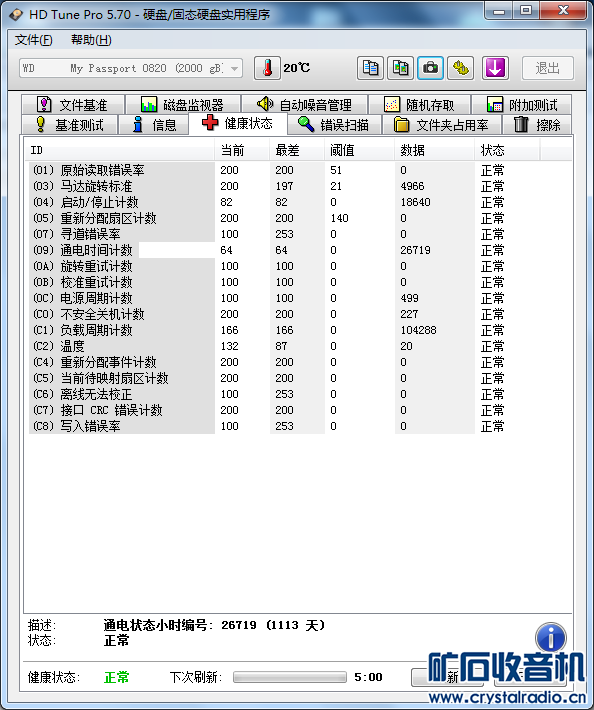Switch to the 附加测试 tab
The height and width of the screenshot is (710, 594).
click(x=522, y=105)
